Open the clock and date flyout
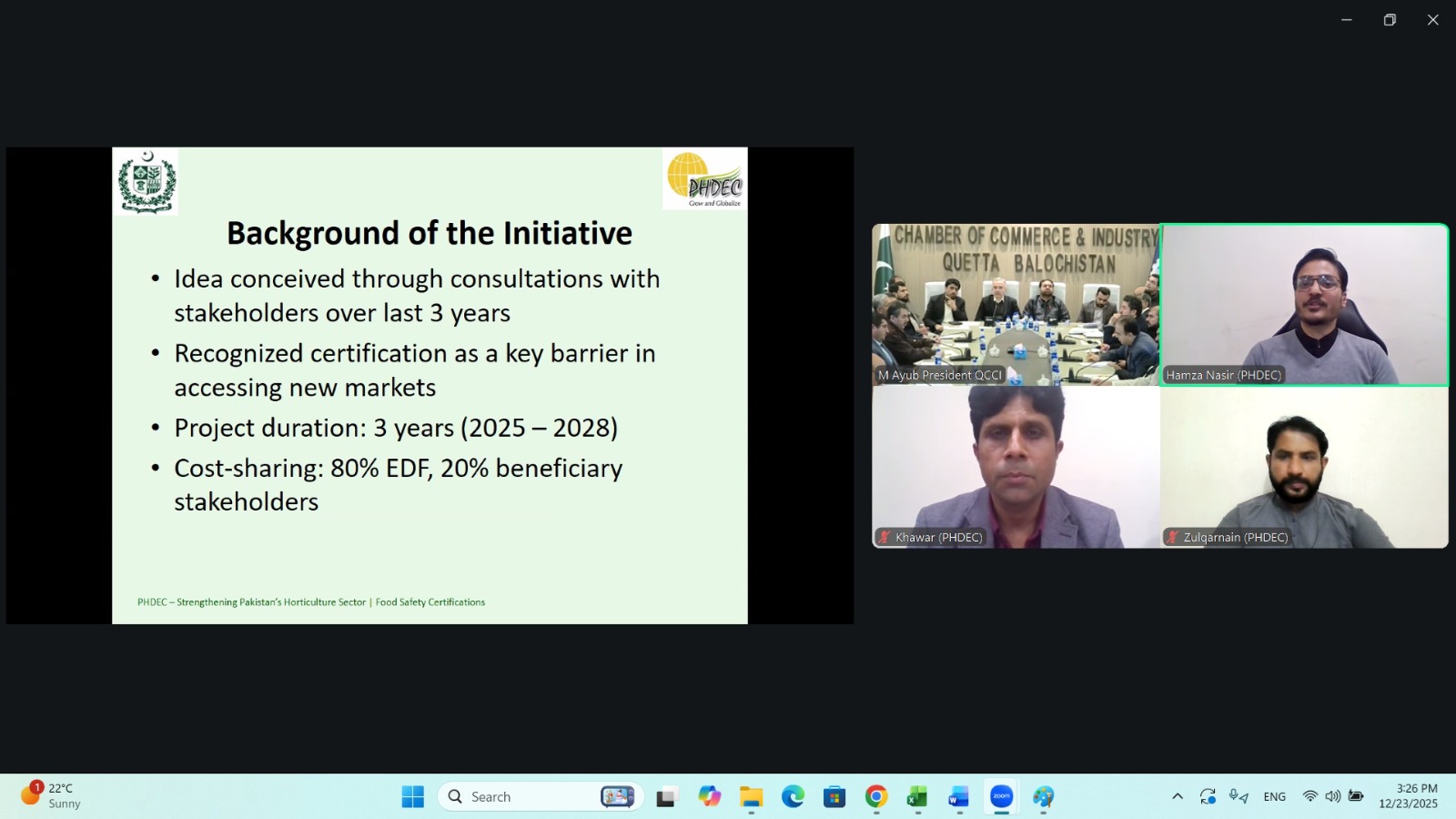This screenshot has height=819, width=1456. [1408, 796]
